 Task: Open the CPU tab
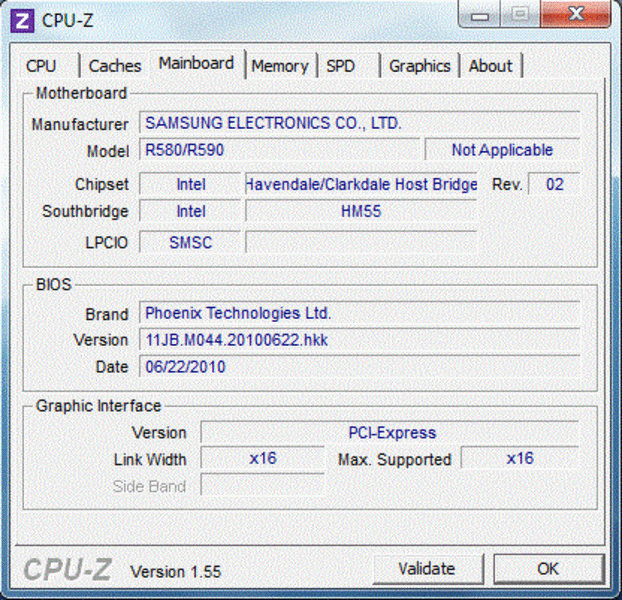pos(41,66)
